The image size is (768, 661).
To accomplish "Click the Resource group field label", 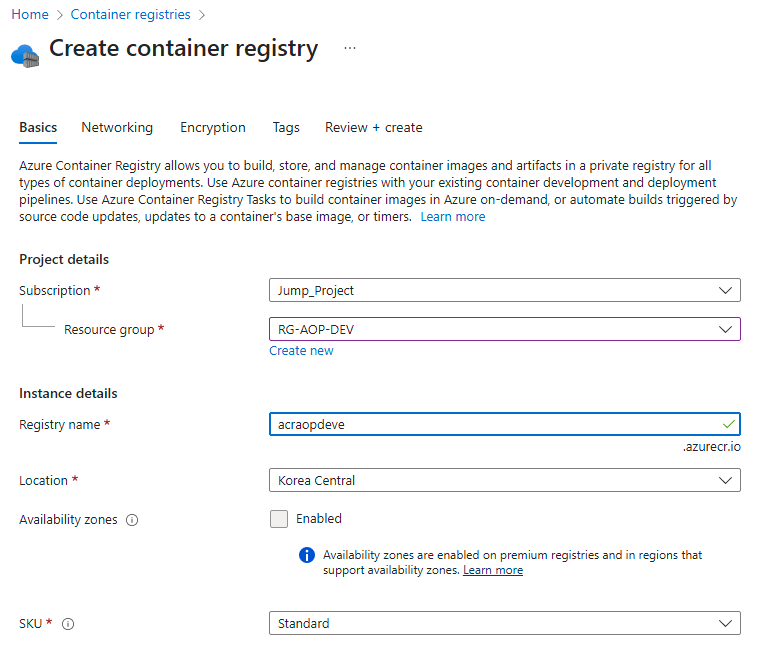I will pos(109,330).
